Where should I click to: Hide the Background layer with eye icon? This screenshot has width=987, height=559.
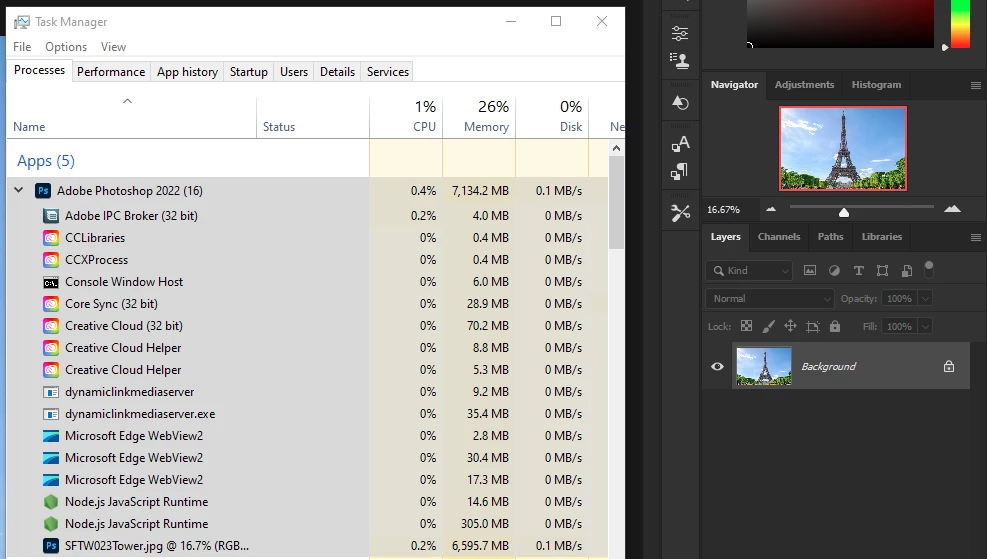pyautogui.click(x=717, y=366)
